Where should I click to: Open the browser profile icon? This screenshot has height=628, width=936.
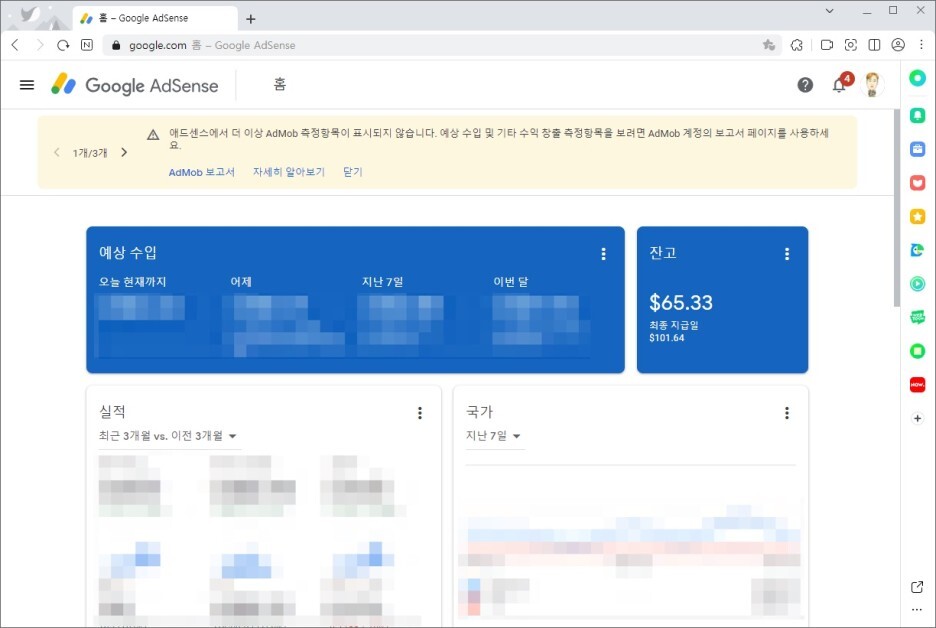click(898, 45)
